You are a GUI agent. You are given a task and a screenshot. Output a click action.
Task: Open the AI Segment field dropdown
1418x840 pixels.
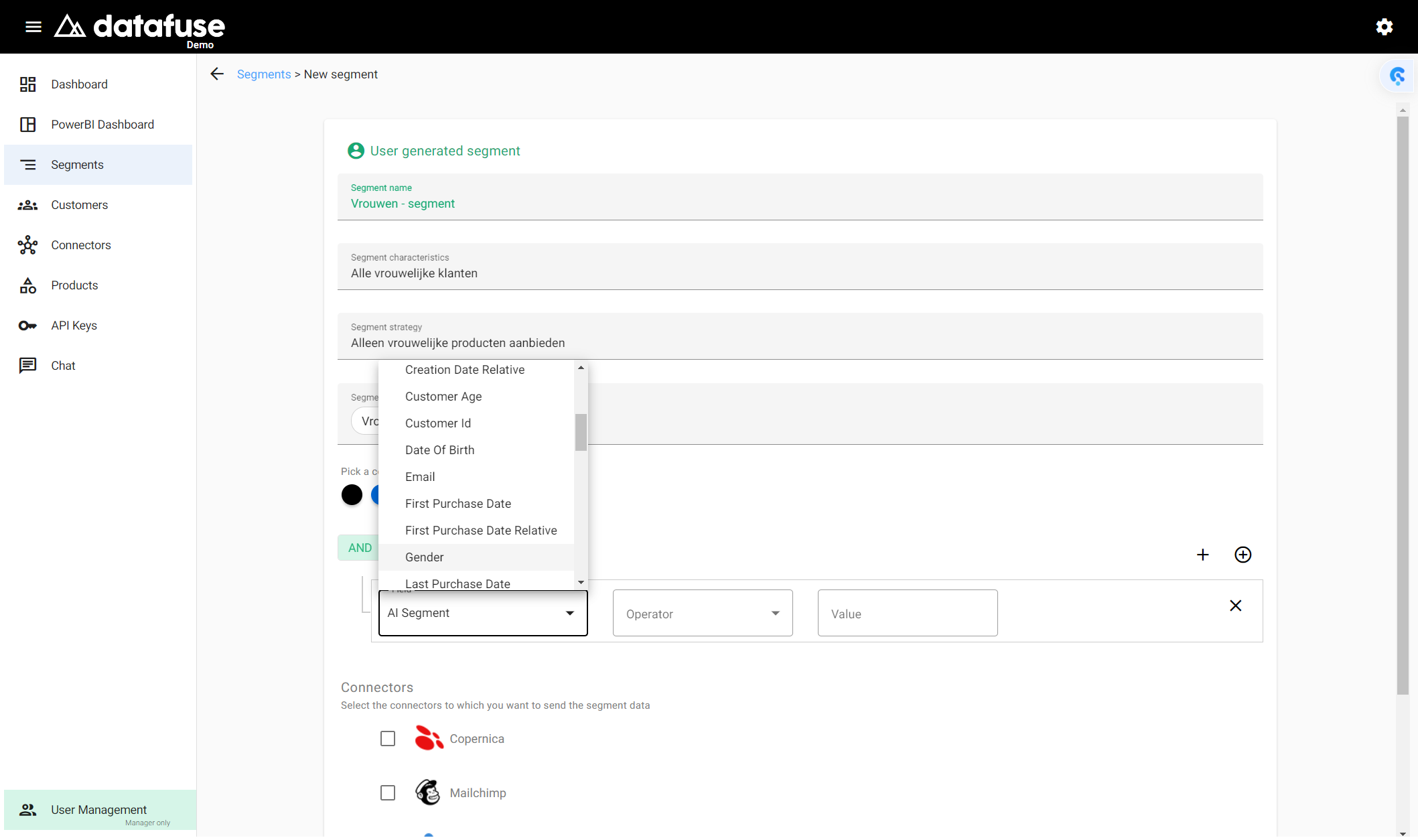[483, 613]
